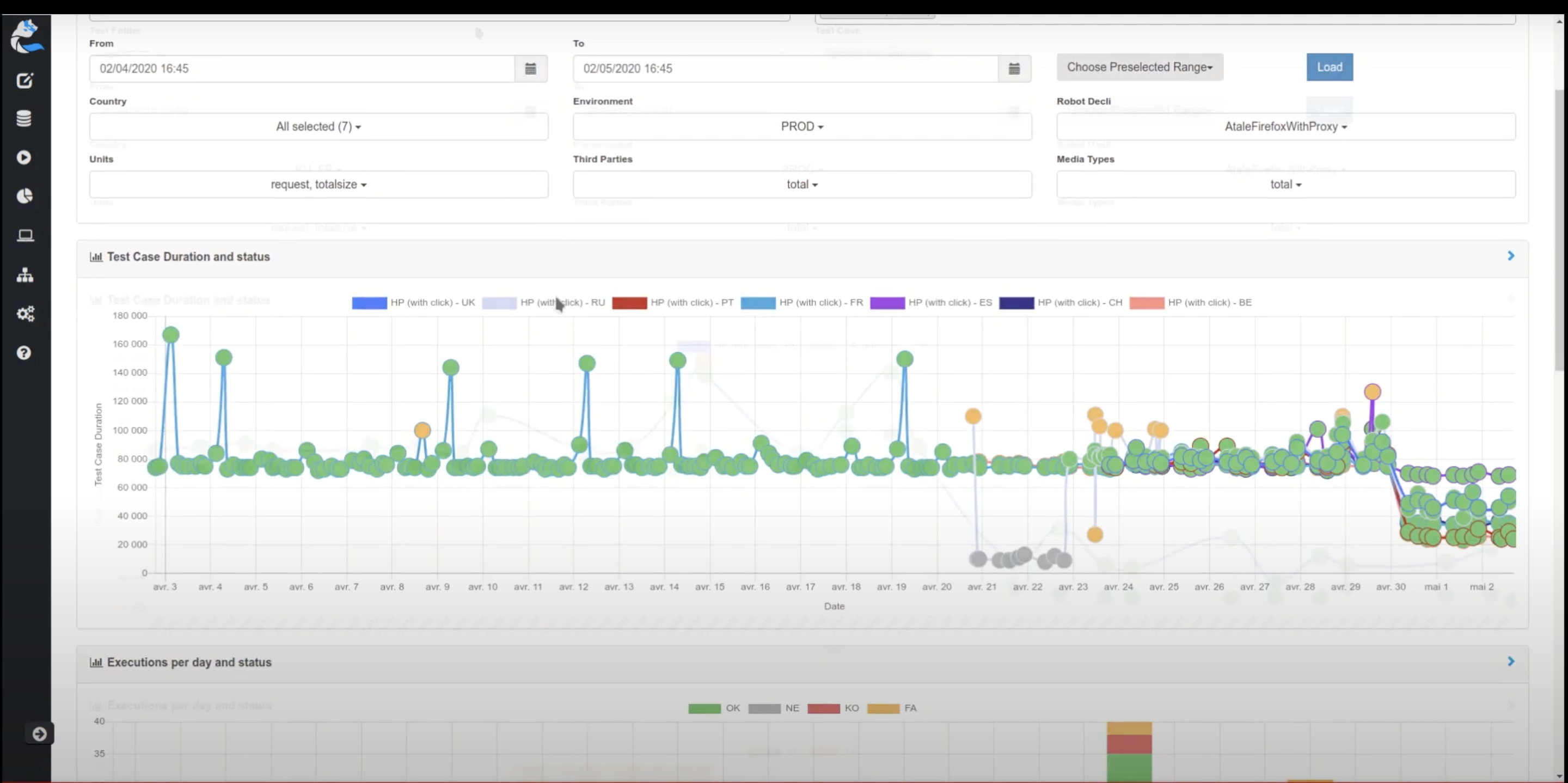The height and width of the screenshot is (783, 1568).
Task: Click the gears settings sidebar icon
Action: [24, 314]
